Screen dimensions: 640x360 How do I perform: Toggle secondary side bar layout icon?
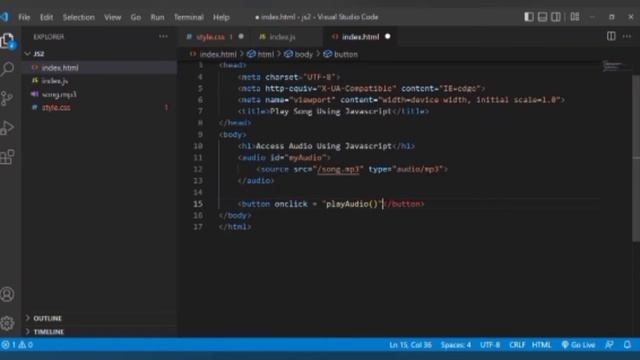pyautogui.click(x=556, y=17)
